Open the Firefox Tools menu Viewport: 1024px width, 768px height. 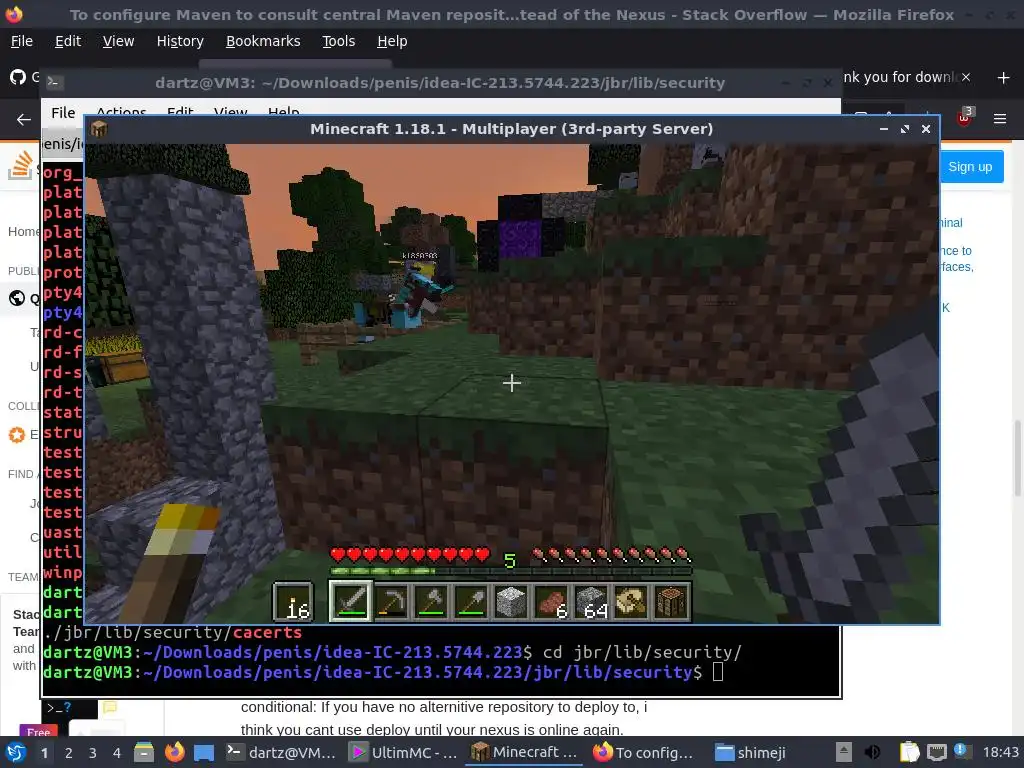(x=338, y=41)
